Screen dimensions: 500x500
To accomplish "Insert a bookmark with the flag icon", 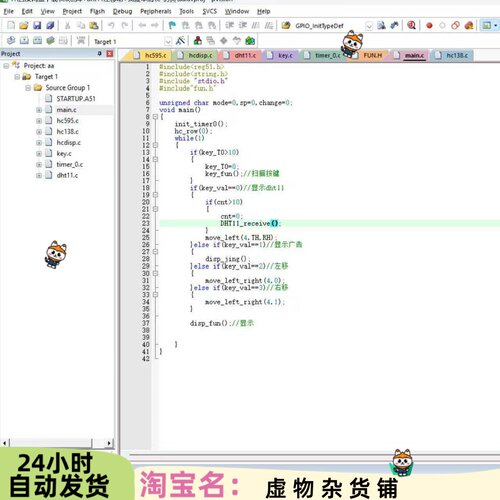I will (172, 25).
